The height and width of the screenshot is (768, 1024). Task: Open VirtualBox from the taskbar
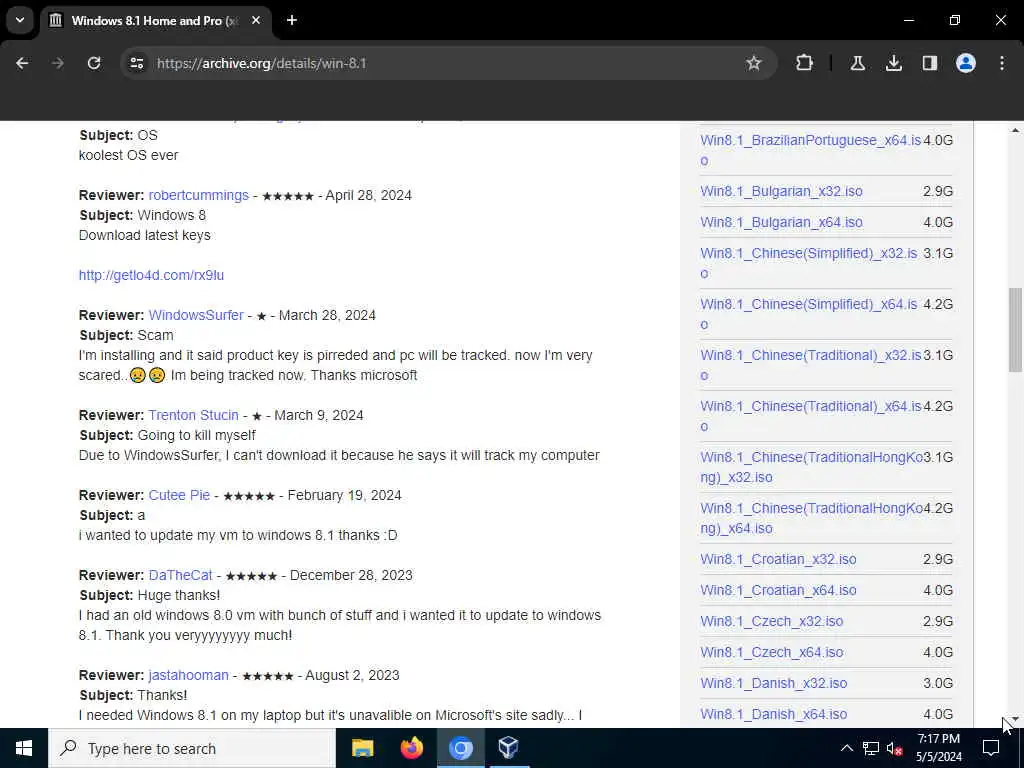[508, 748]
